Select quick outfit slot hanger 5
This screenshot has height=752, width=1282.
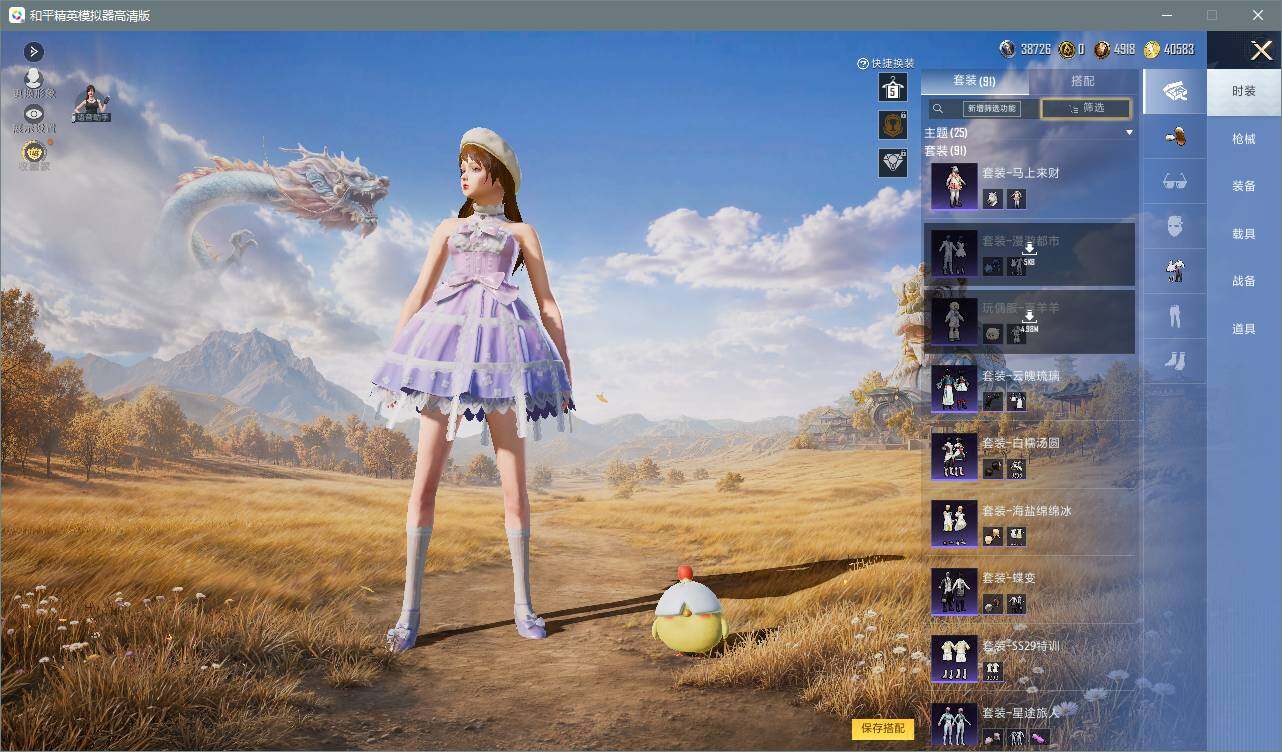click(x=892, y=88)
